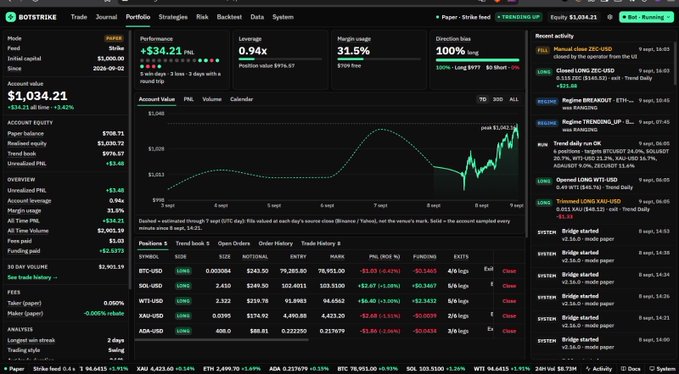Open the Open Orders tab

[x=234, y=243]
